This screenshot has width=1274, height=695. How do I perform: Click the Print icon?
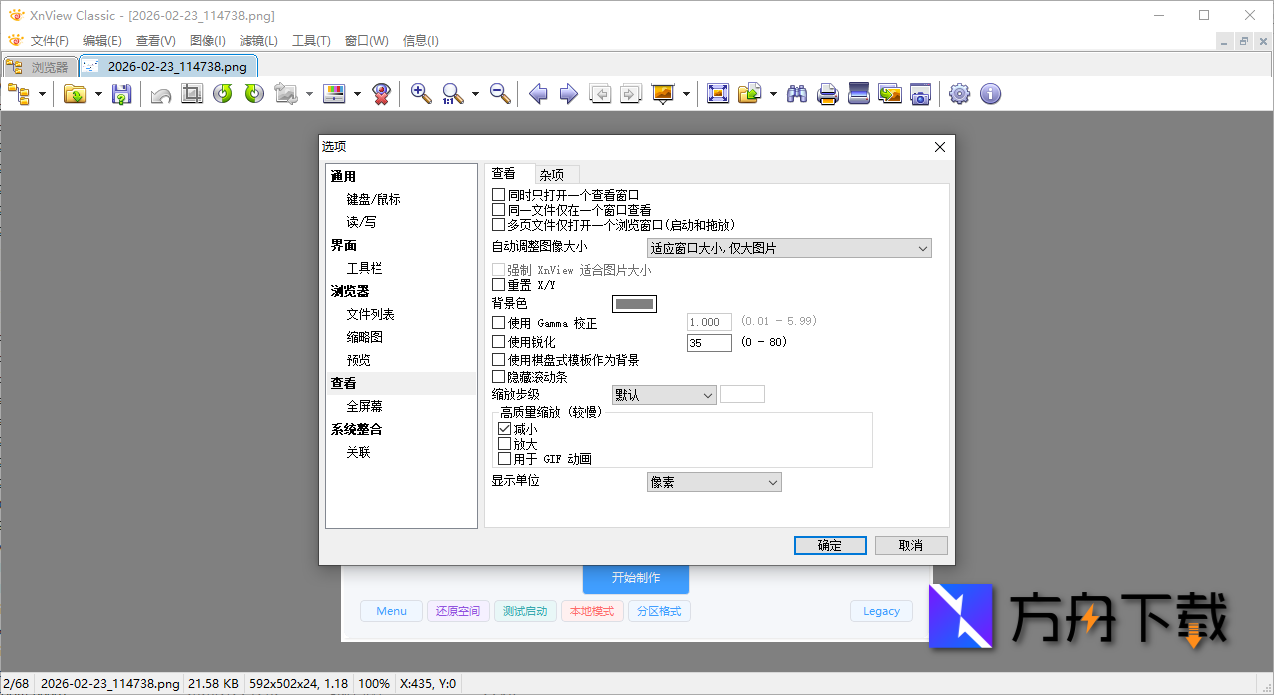[827, 93]
